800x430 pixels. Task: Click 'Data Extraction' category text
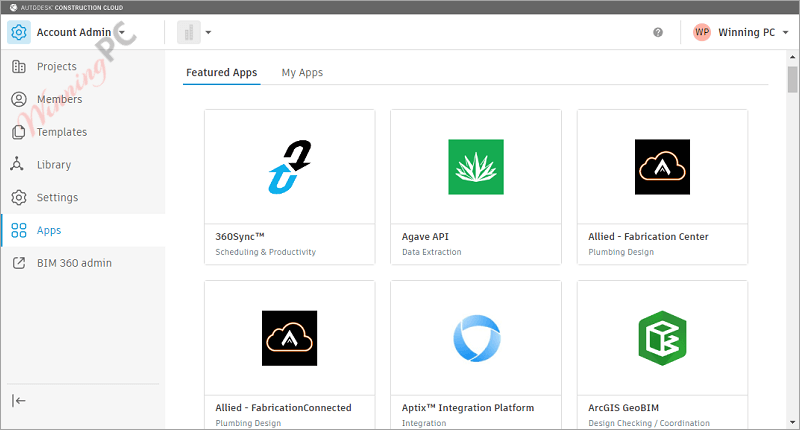click(432, 252)
